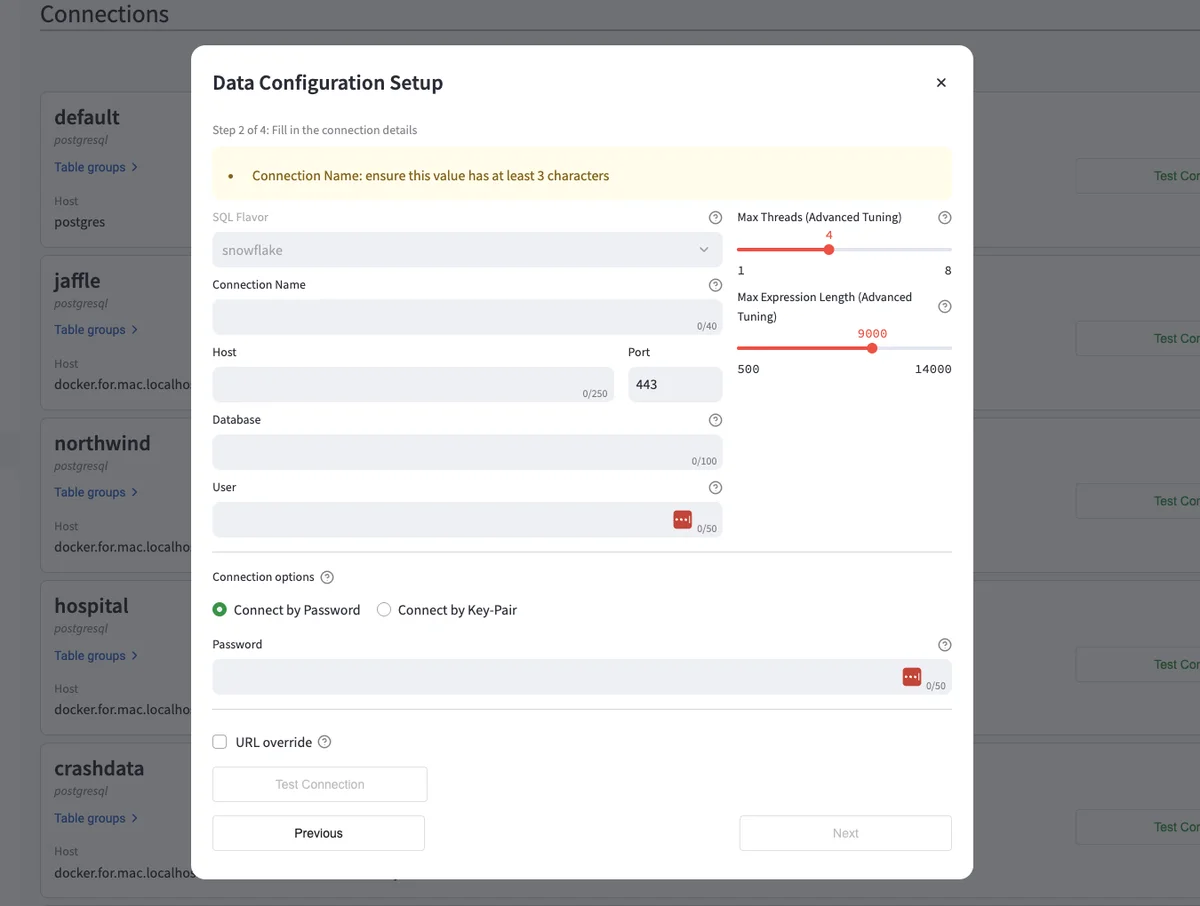
Task: Open the SQL Flavor snowflake dropdown
Action: pos(467,250)
